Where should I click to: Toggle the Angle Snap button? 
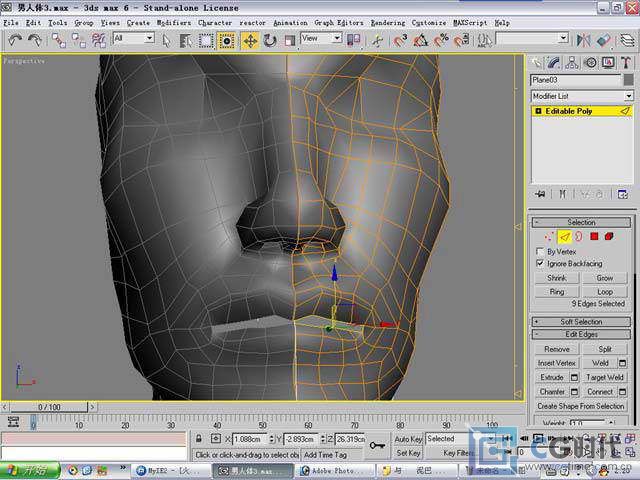420,40
